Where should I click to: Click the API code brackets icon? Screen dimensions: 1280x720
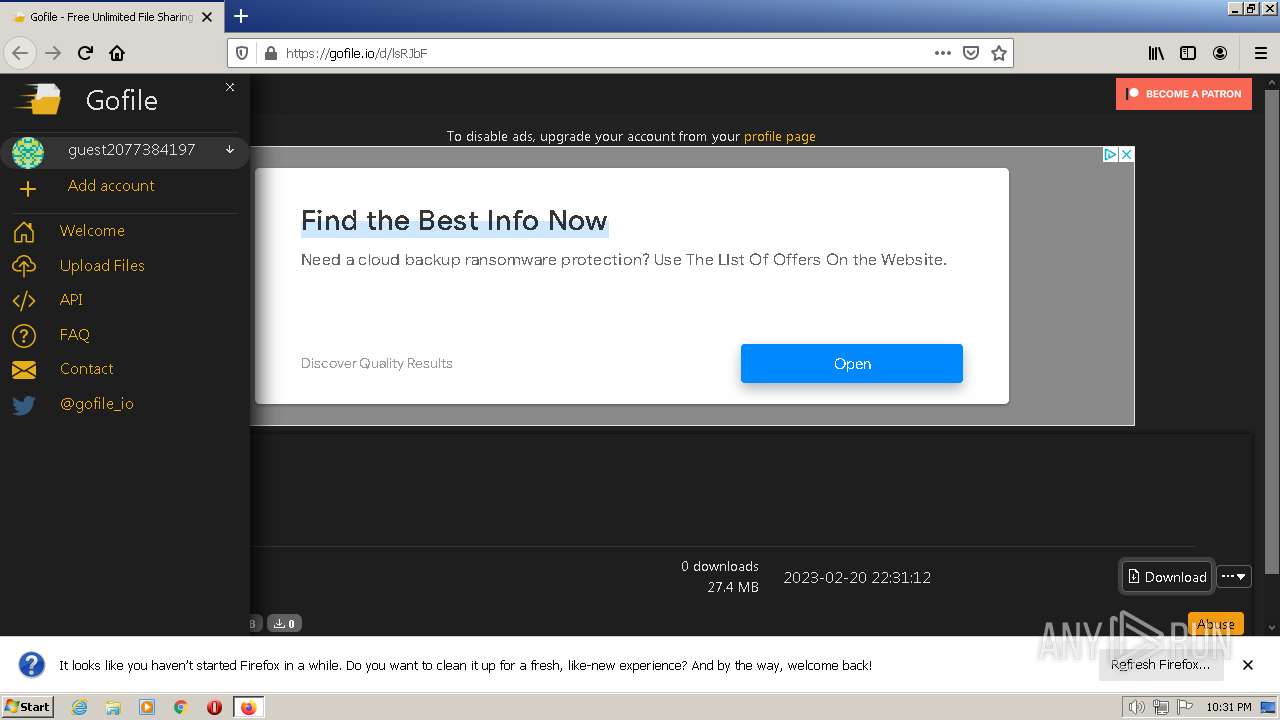point(24,301)
